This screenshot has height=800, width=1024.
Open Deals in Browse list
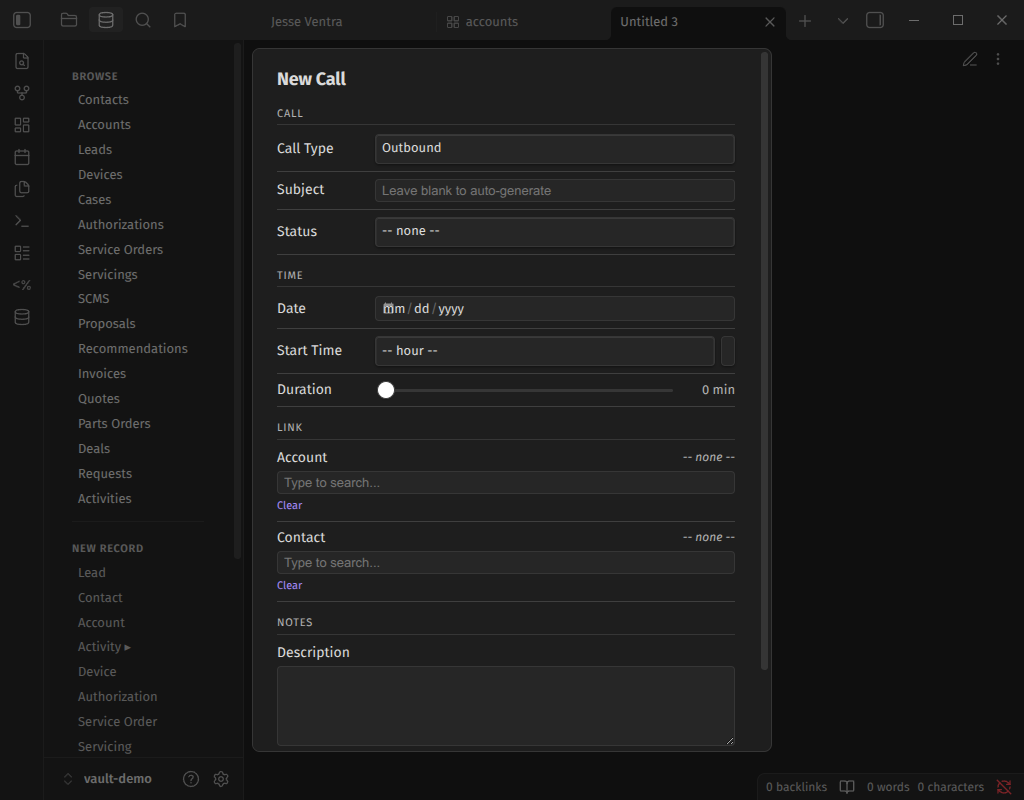[94, 449]
